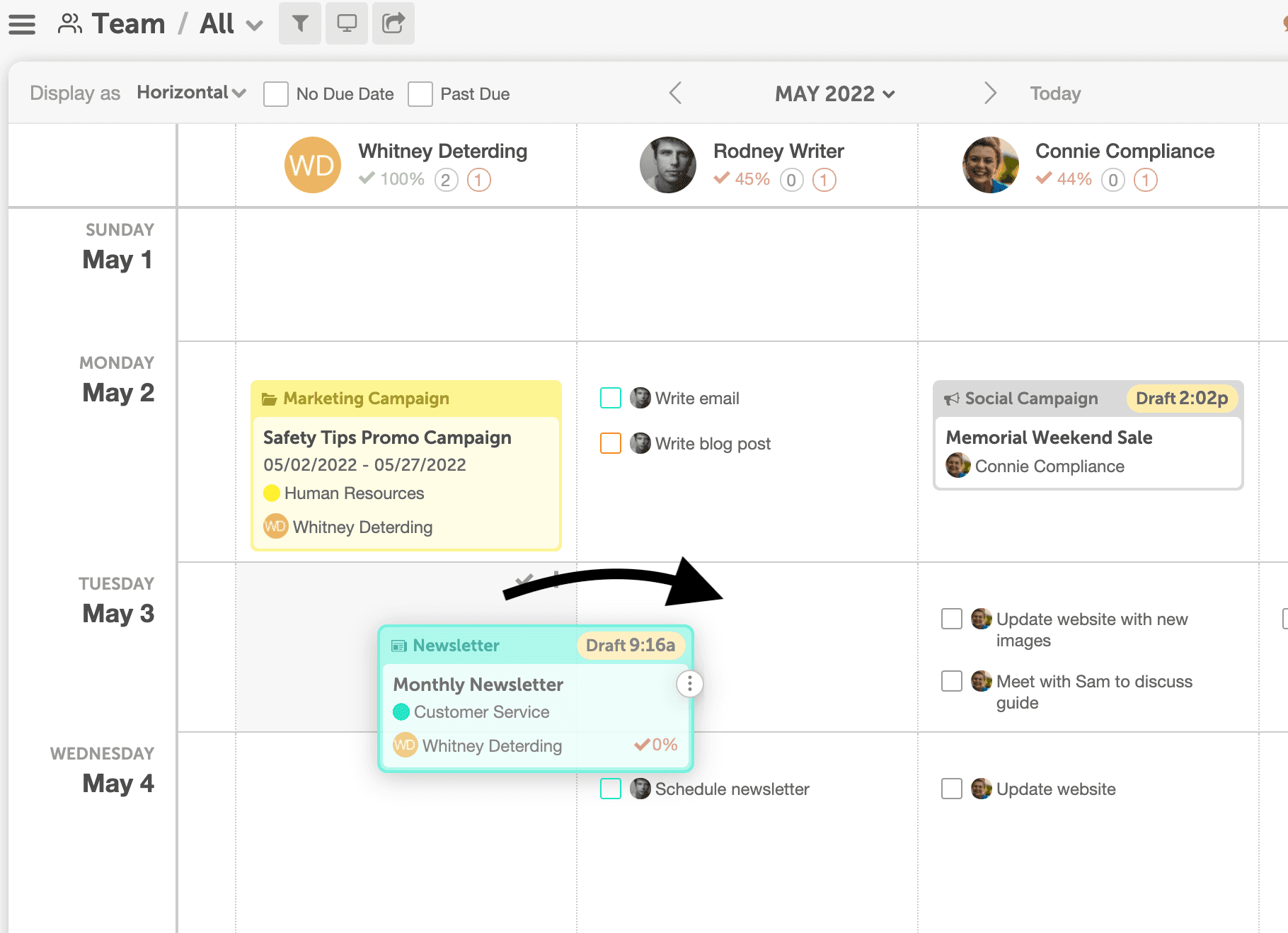The width and height of the screenshot is (1288, 933).
Task: Click the Draft 2:02p status badge
Action: (x=1182, y=399)
